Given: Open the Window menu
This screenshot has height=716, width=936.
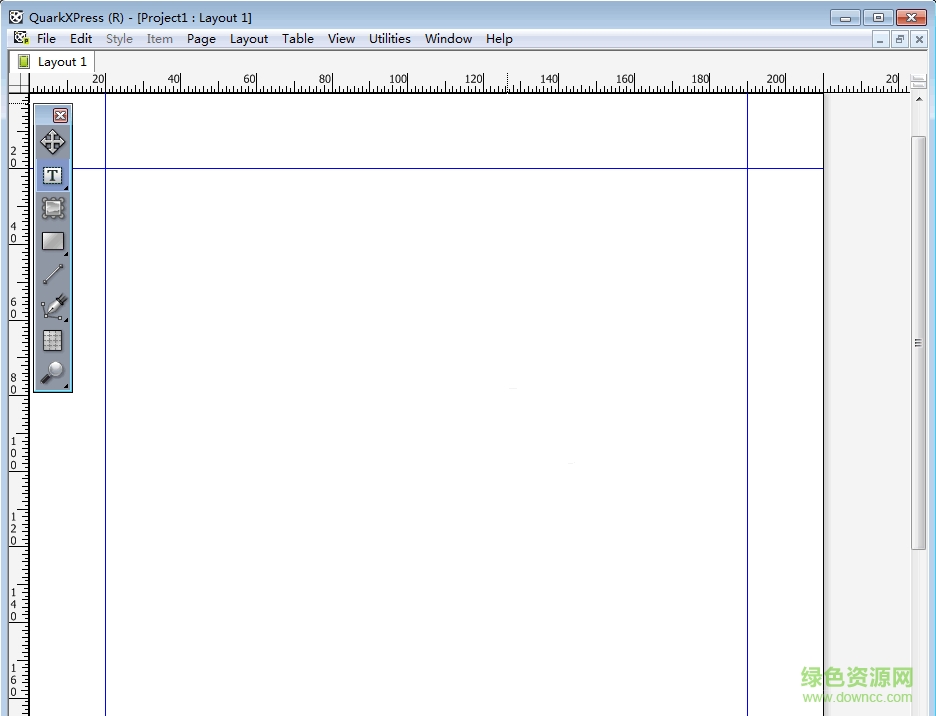Looking at the screenshot, I should (x=448, y=39).
